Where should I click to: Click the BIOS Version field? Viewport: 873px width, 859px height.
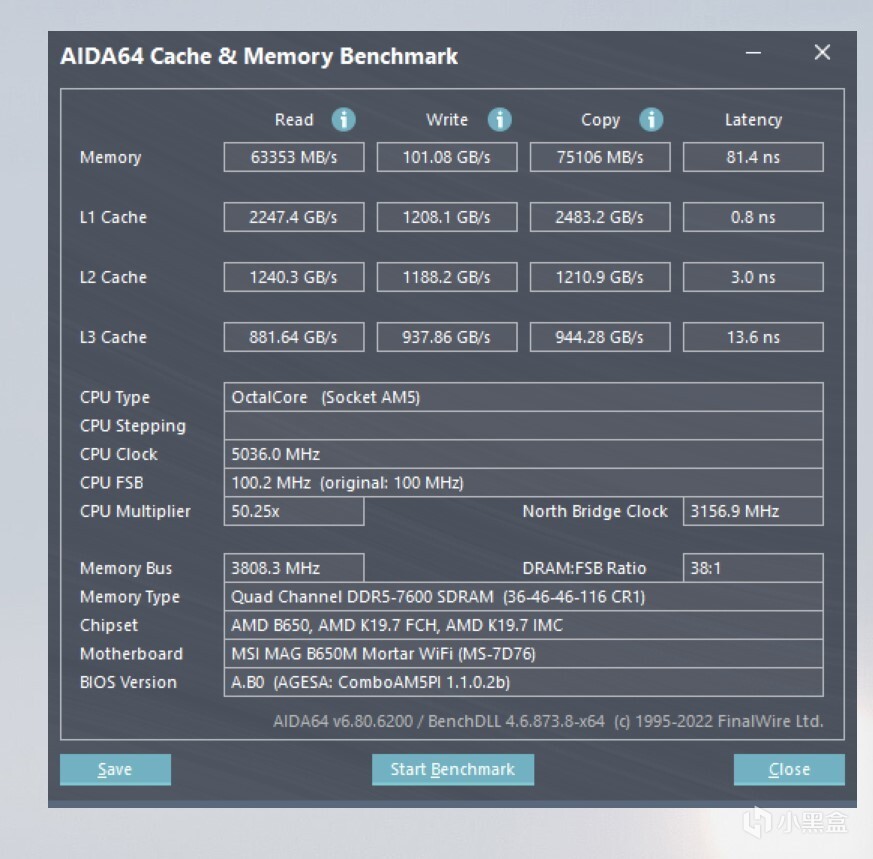[523, 682]
